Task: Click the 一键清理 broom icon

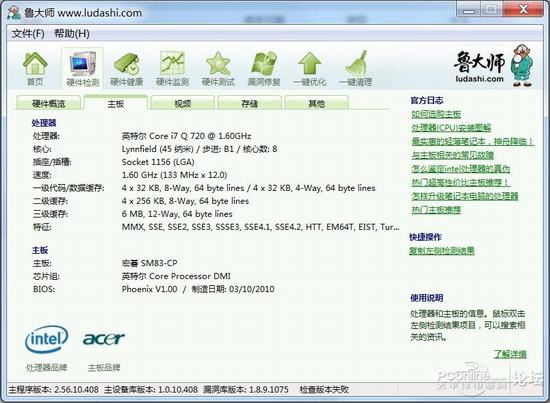Action: (x=356, y=69)
